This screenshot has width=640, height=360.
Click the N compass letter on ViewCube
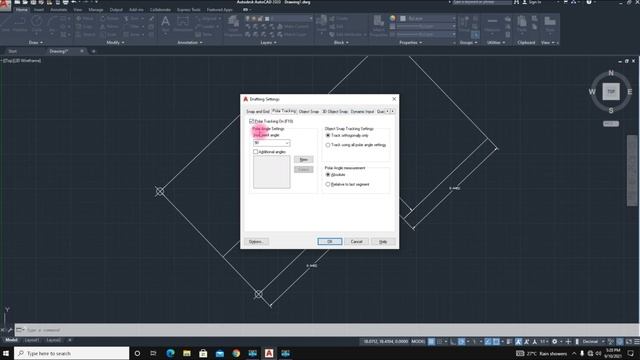pos(611,73)
